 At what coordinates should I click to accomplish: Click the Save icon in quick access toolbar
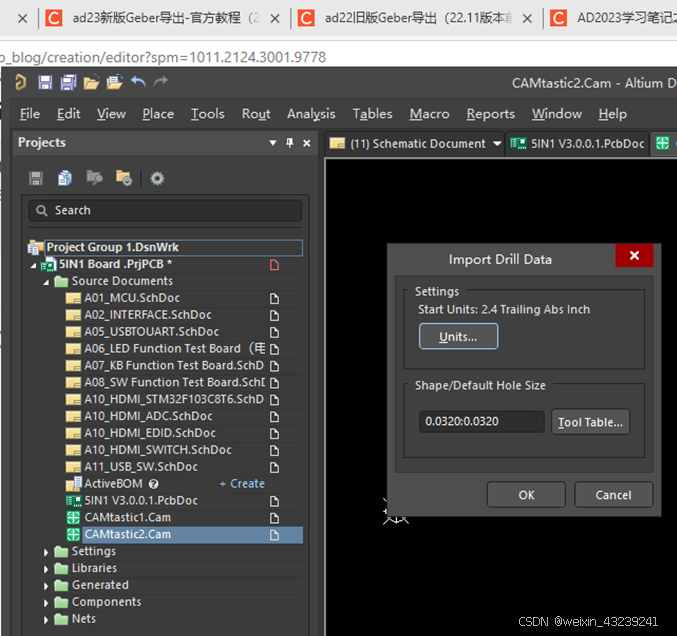point(45,82)
